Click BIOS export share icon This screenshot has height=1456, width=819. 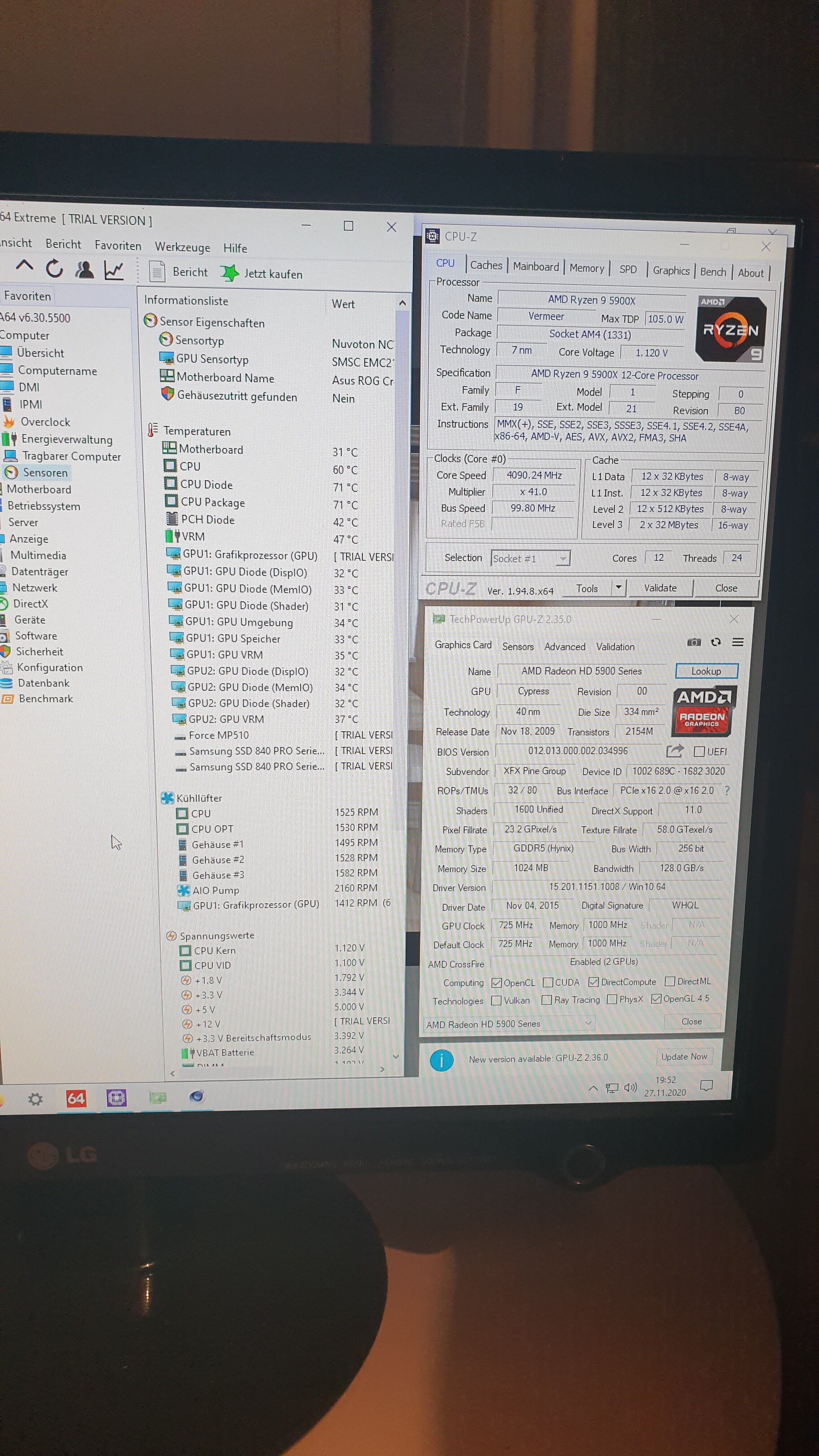click(674, 751)
